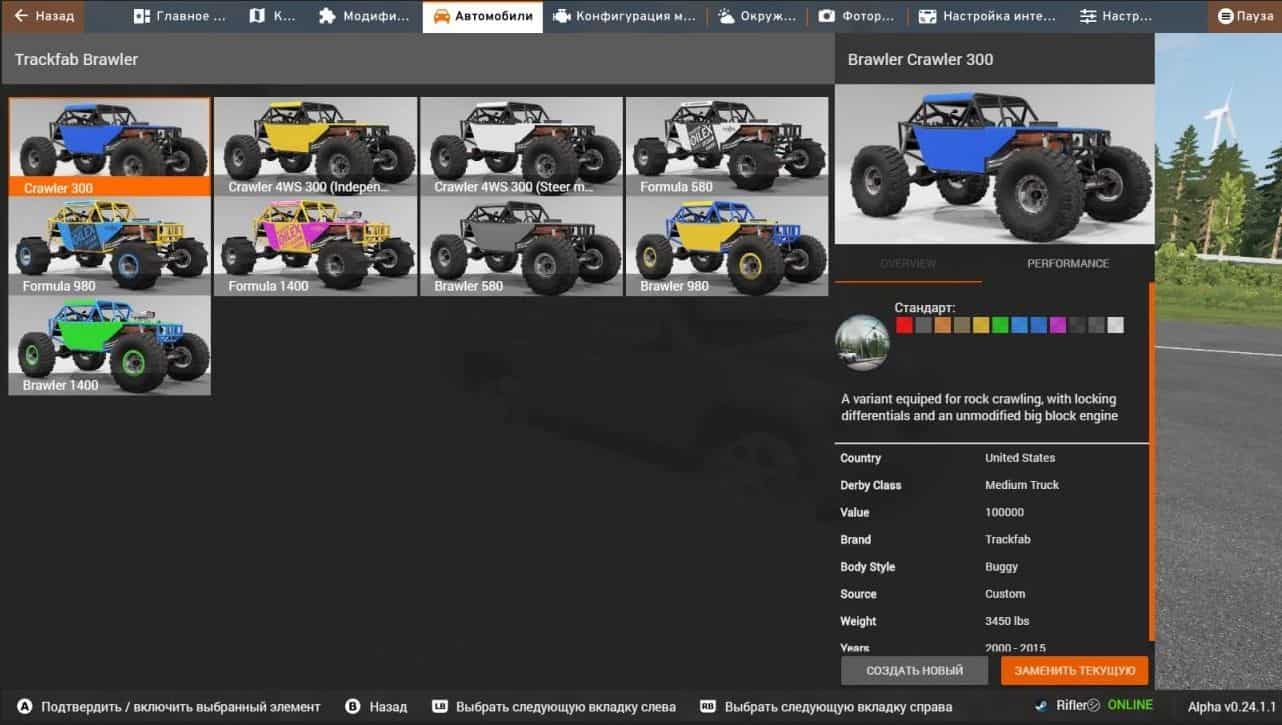This screenshot has width=1282, height=725.
Task: Switch to the PERFORMANCE tab
Action: click(x=1067, y=263)
